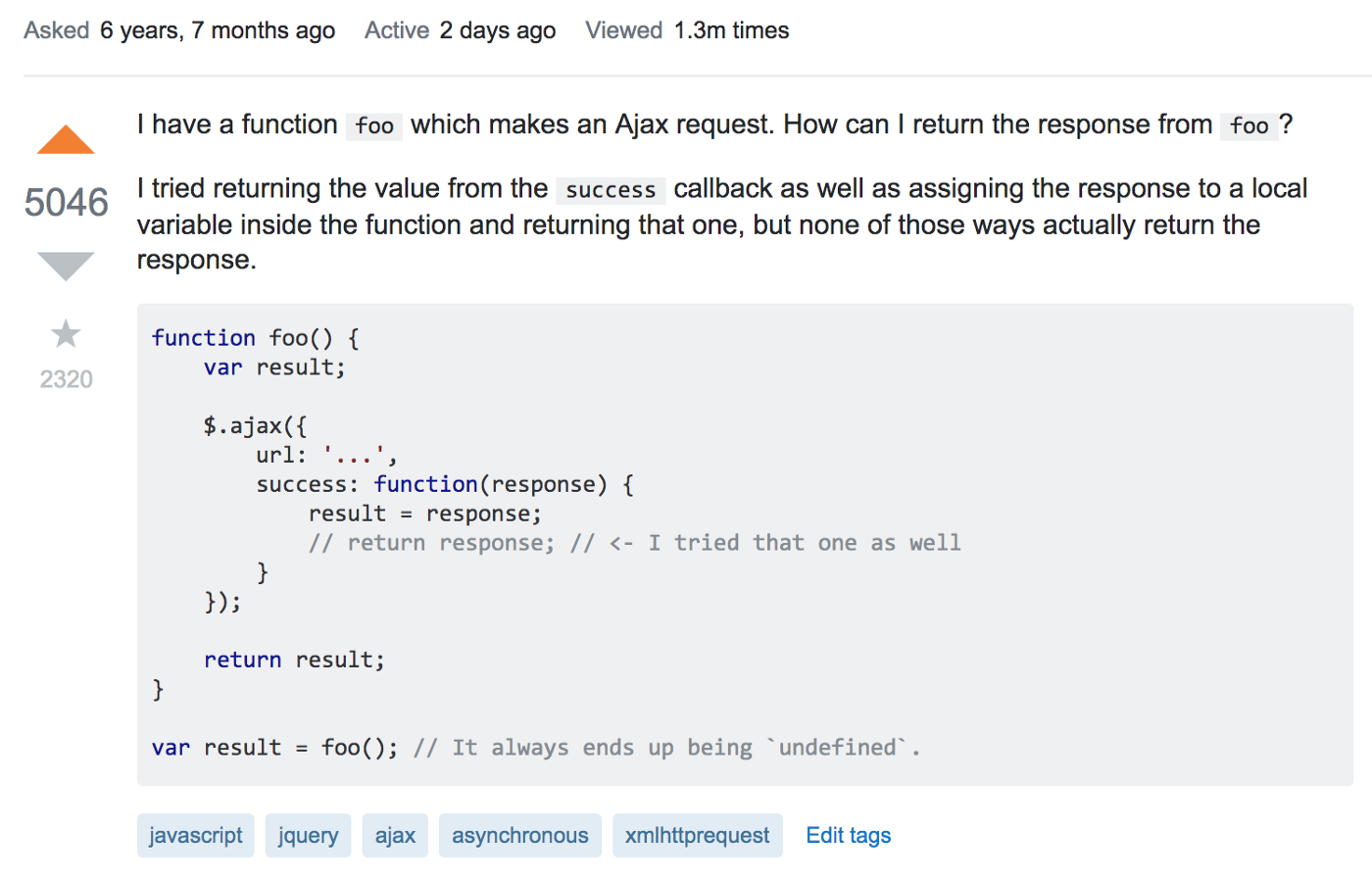Click Edit tags to modify question tags
The height and width of the screenshot is (883, 1372).
pyautogui.click(x=847, y=835)
